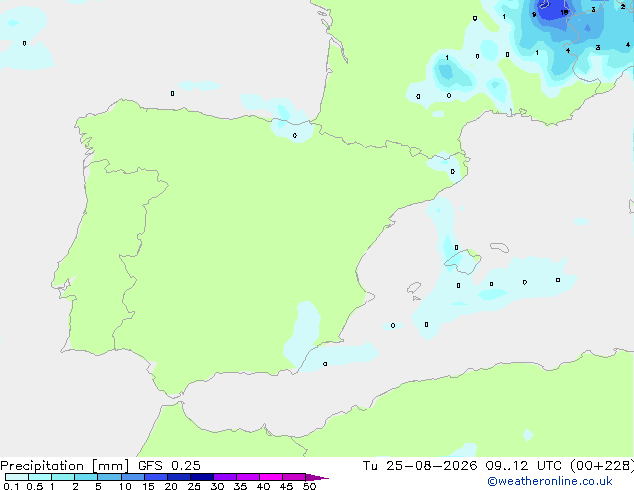
Task: Pick the 30–35 mm purple legend swatch
Action: tap(225, 477)
